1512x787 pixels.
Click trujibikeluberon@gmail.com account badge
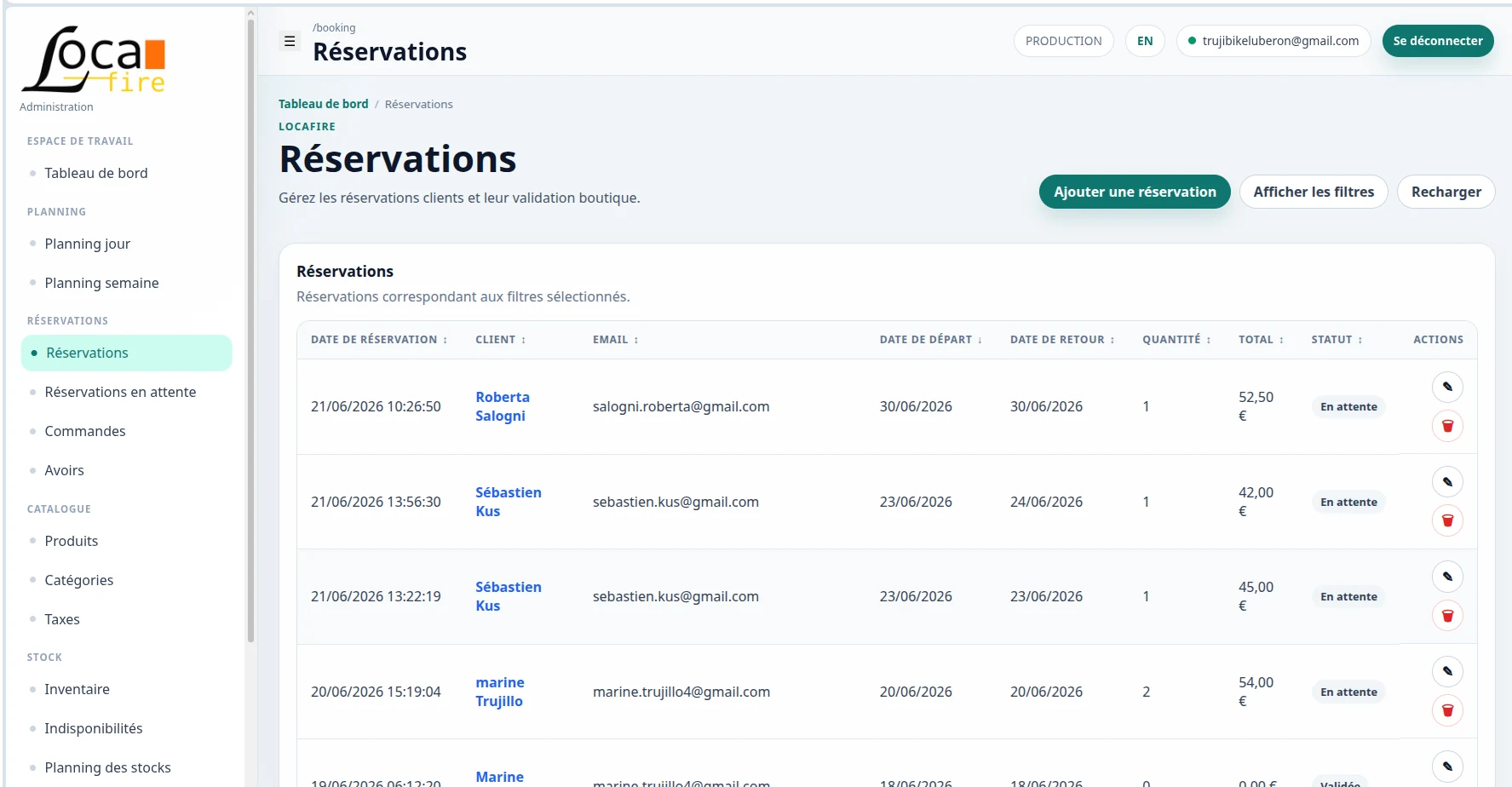pyautogui.click(x=1273, y=41)
